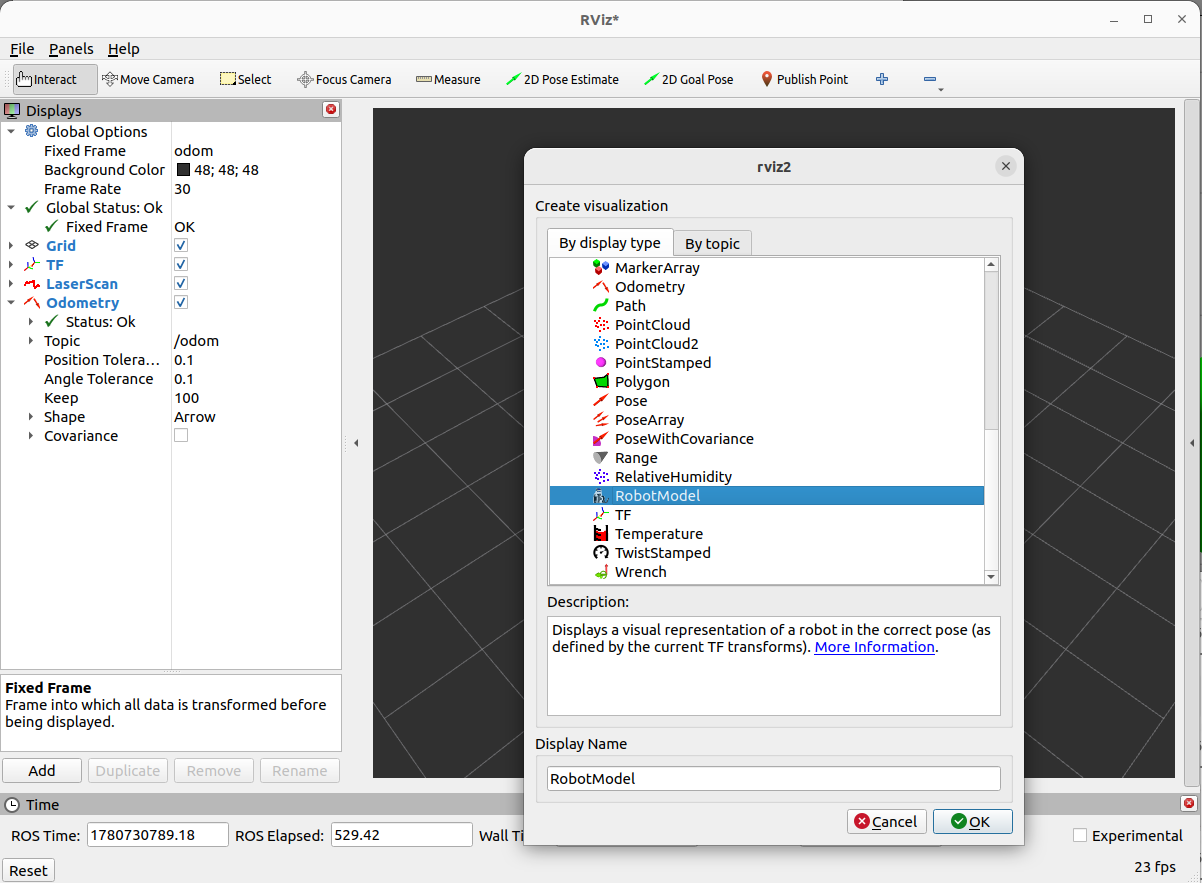This screenshot has height=883, width=1202.
Task: Click the Cancel button in dialog
Action: point(887,821)
